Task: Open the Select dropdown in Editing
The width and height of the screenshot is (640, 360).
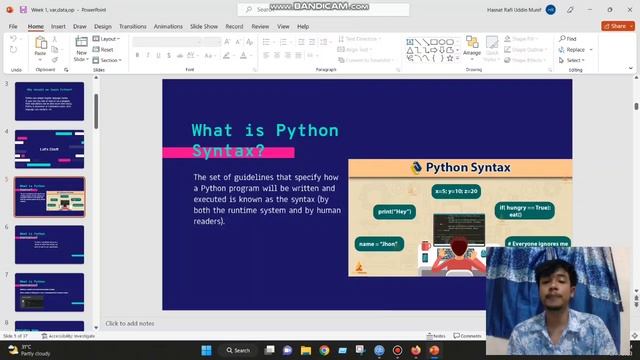Action: point(572,60)
